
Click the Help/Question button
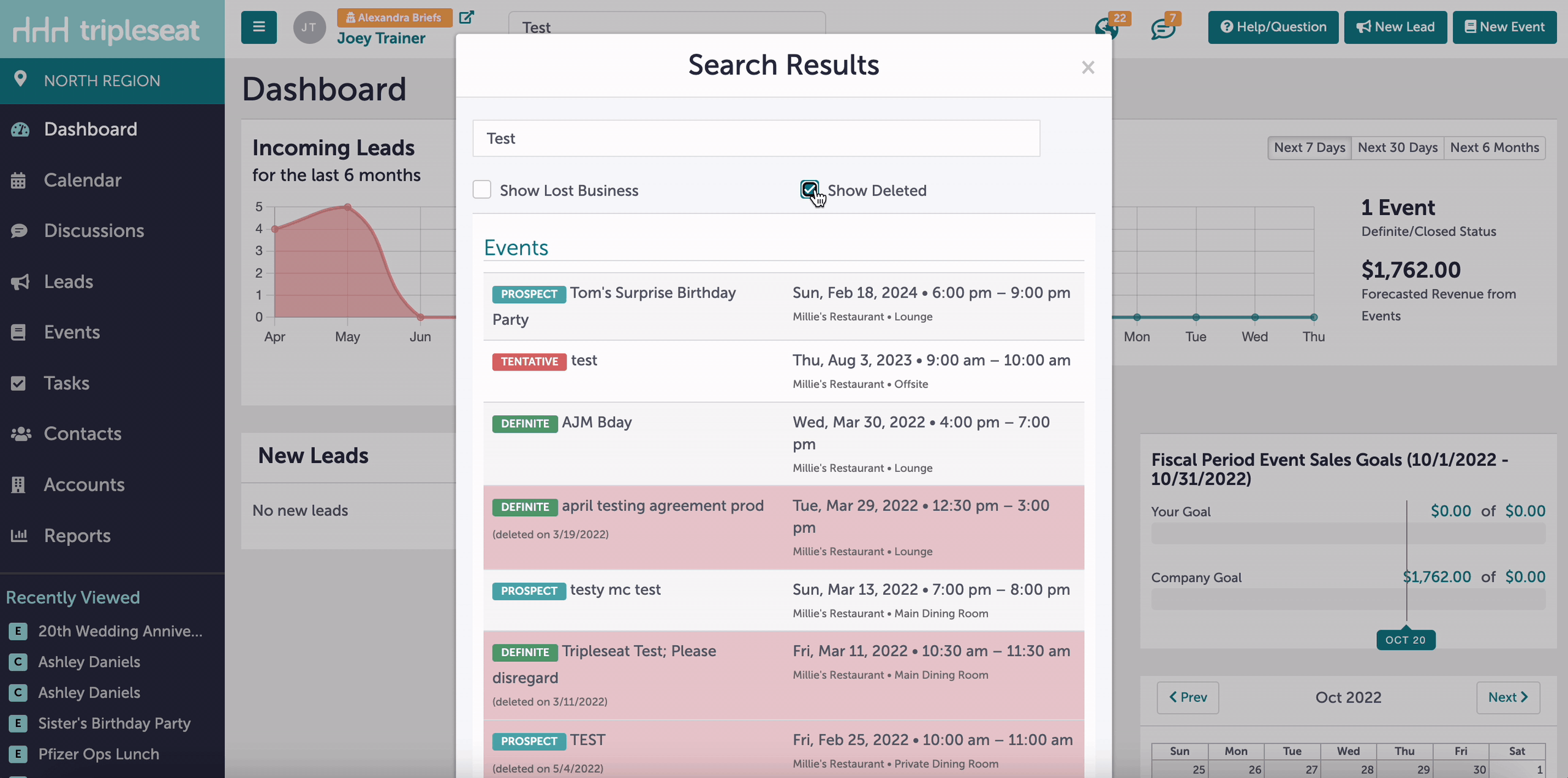coord(1273,27)
